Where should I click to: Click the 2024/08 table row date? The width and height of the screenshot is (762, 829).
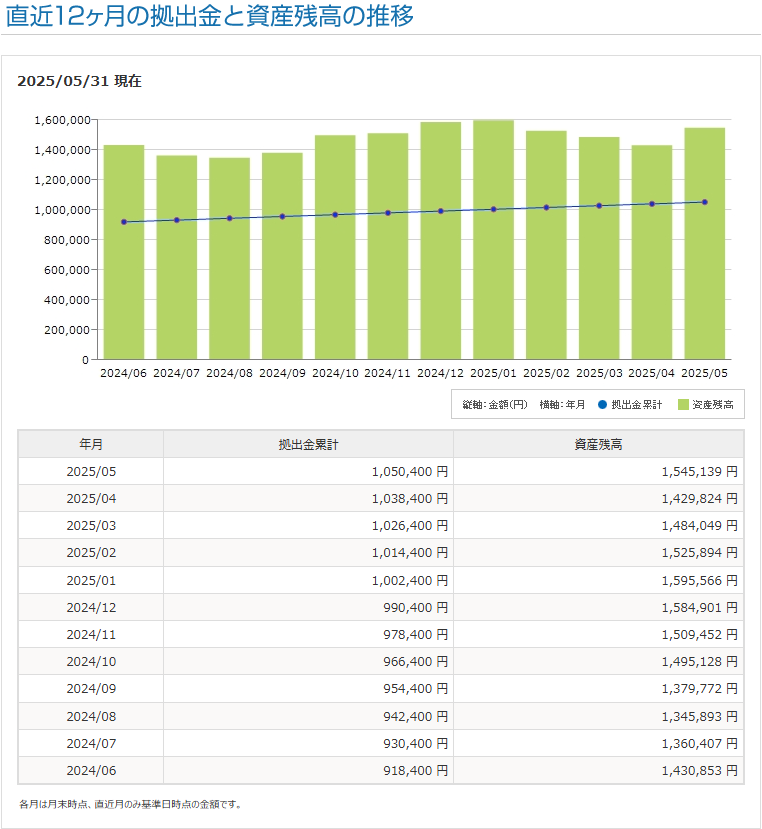pyautogui.click(x=91, y=716)
